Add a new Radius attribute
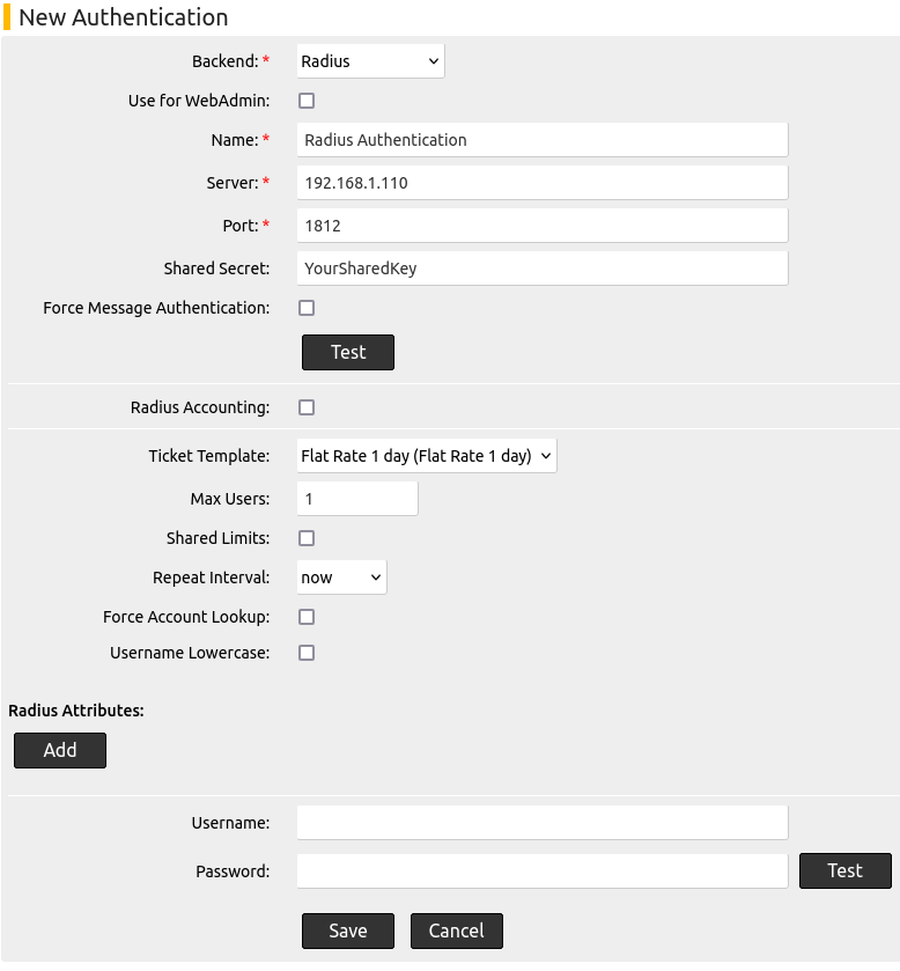 click(x=60, y=750)
